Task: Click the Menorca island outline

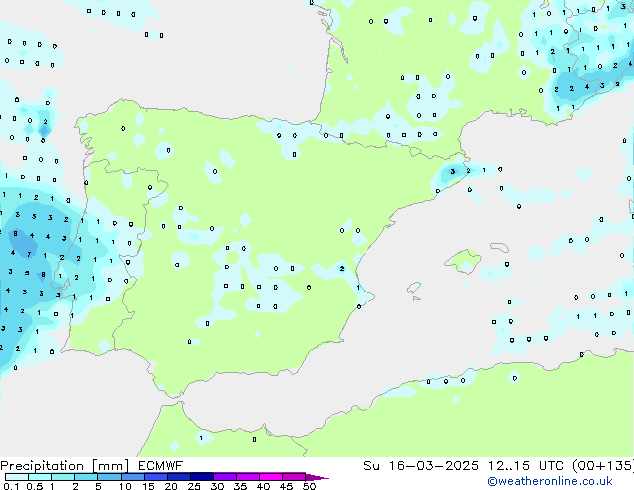Action: coord(499,247)
